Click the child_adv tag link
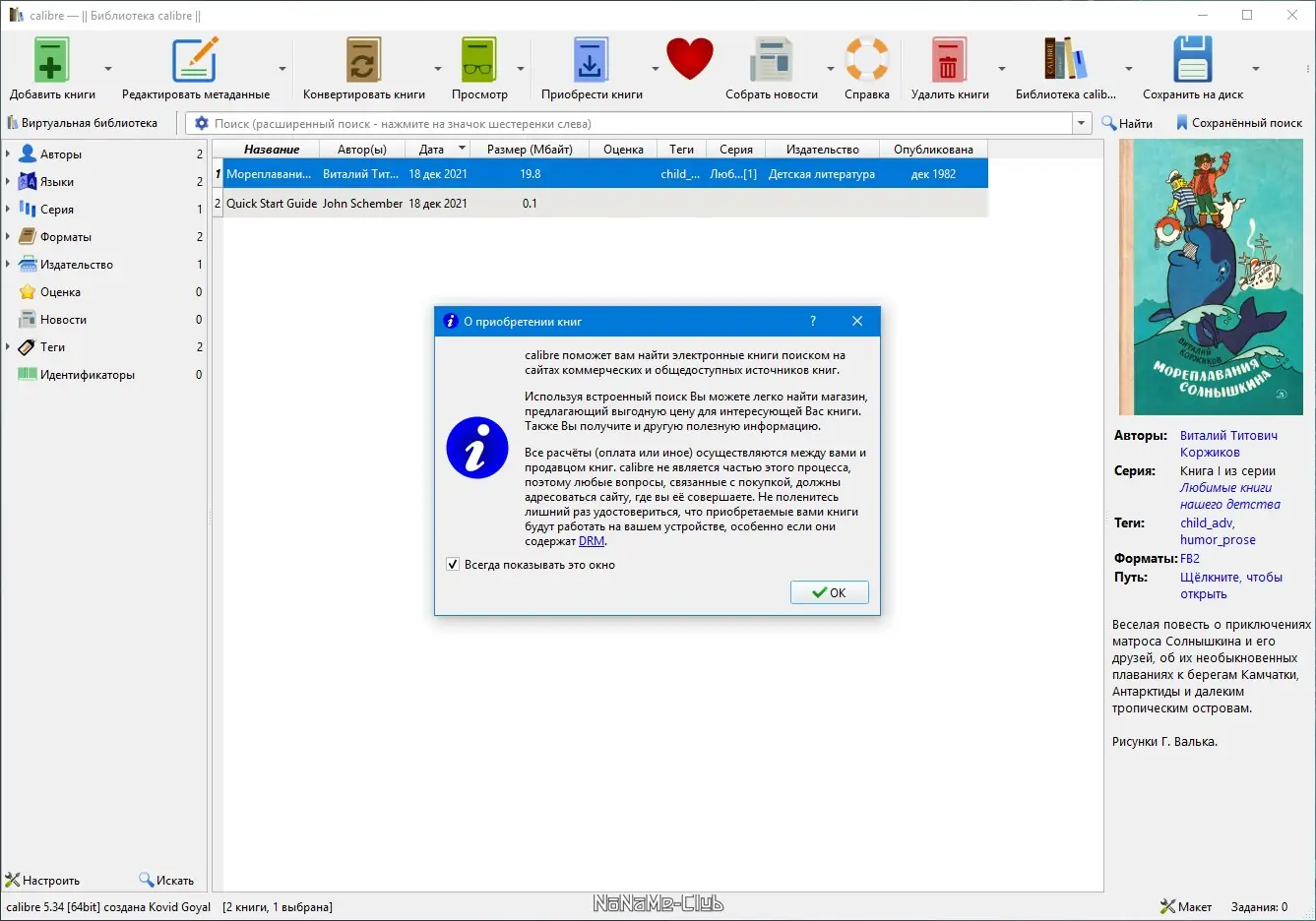This screenshot has width=1316, height=921. click(x=1207, y=523)
